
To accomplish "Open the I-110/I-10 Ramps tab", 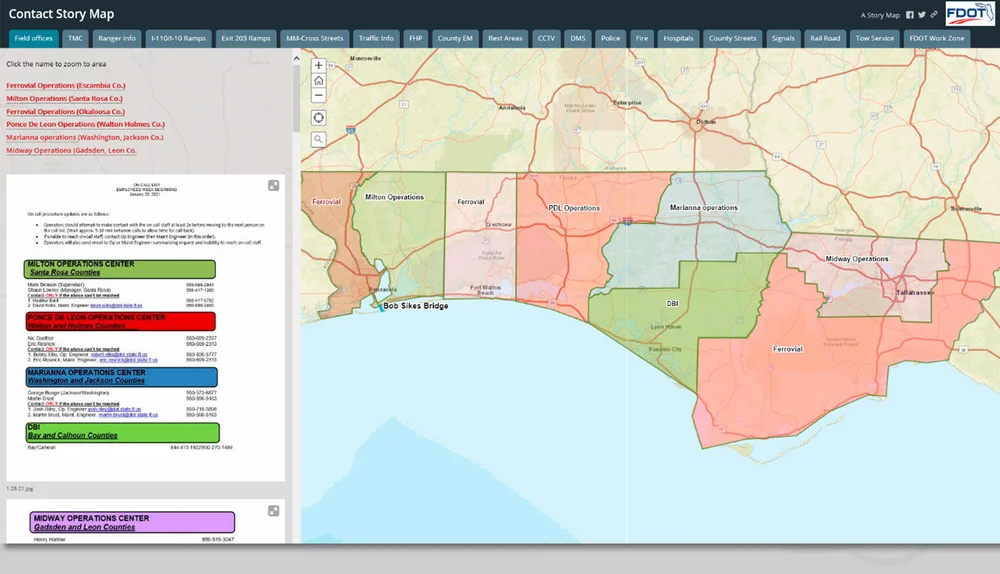I will (x=179, y=38).
